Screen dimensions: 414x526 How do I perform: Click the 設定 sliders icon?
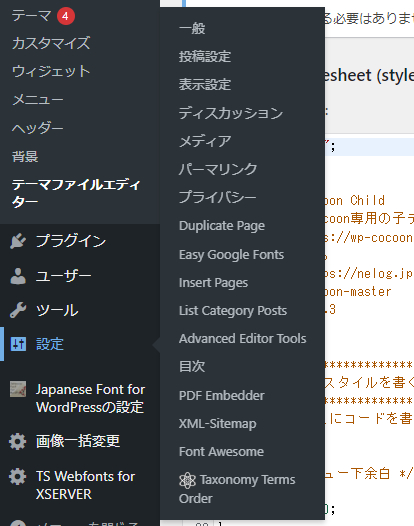tap(18, 344)
